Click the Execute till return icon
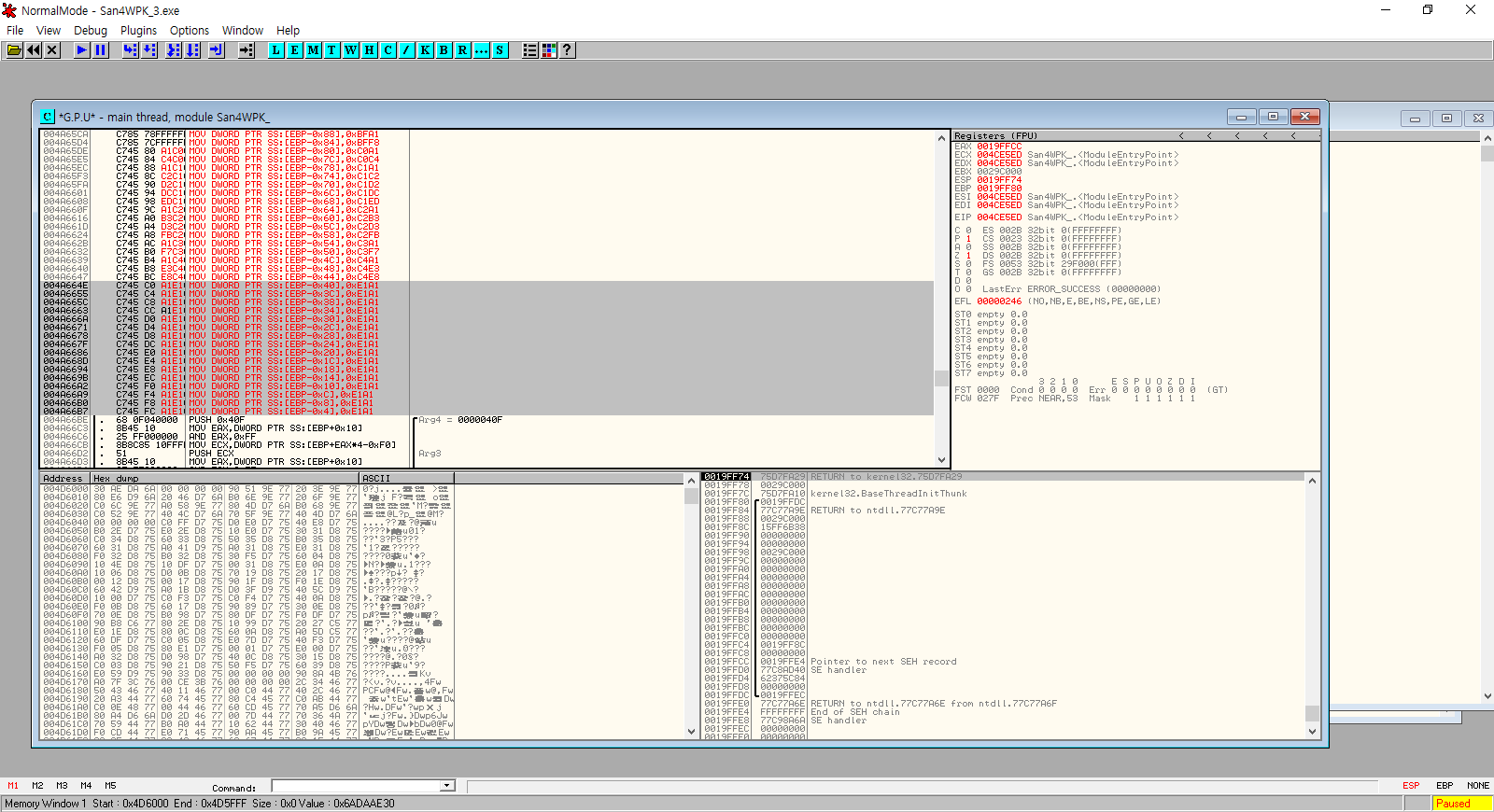 point(217,50)
